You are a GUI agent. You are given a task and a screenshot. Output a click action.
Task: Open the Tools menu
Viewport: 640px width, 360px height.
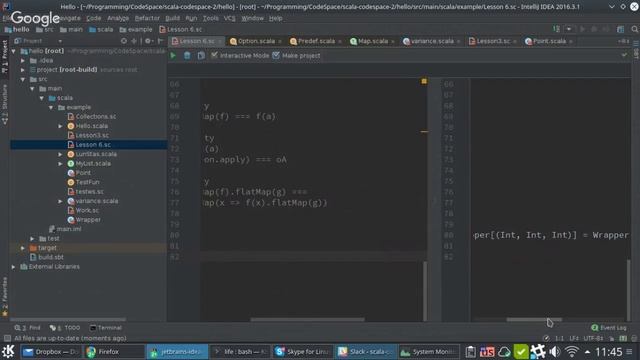point(211,18)
